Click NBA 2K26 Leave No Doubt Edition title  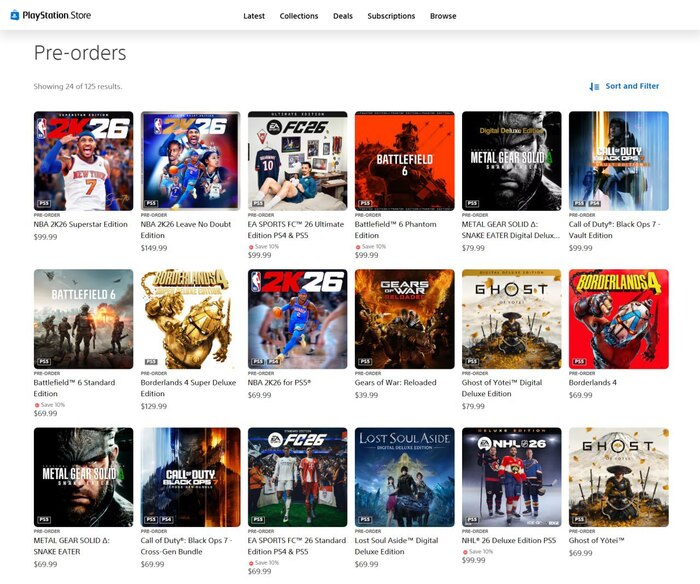[x=186, y=229]
